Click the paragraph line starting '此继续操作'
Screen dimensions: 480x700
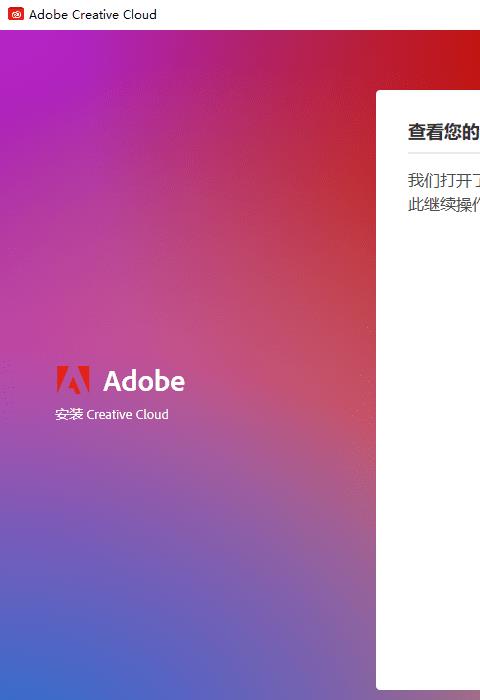(x=443, y=204)
